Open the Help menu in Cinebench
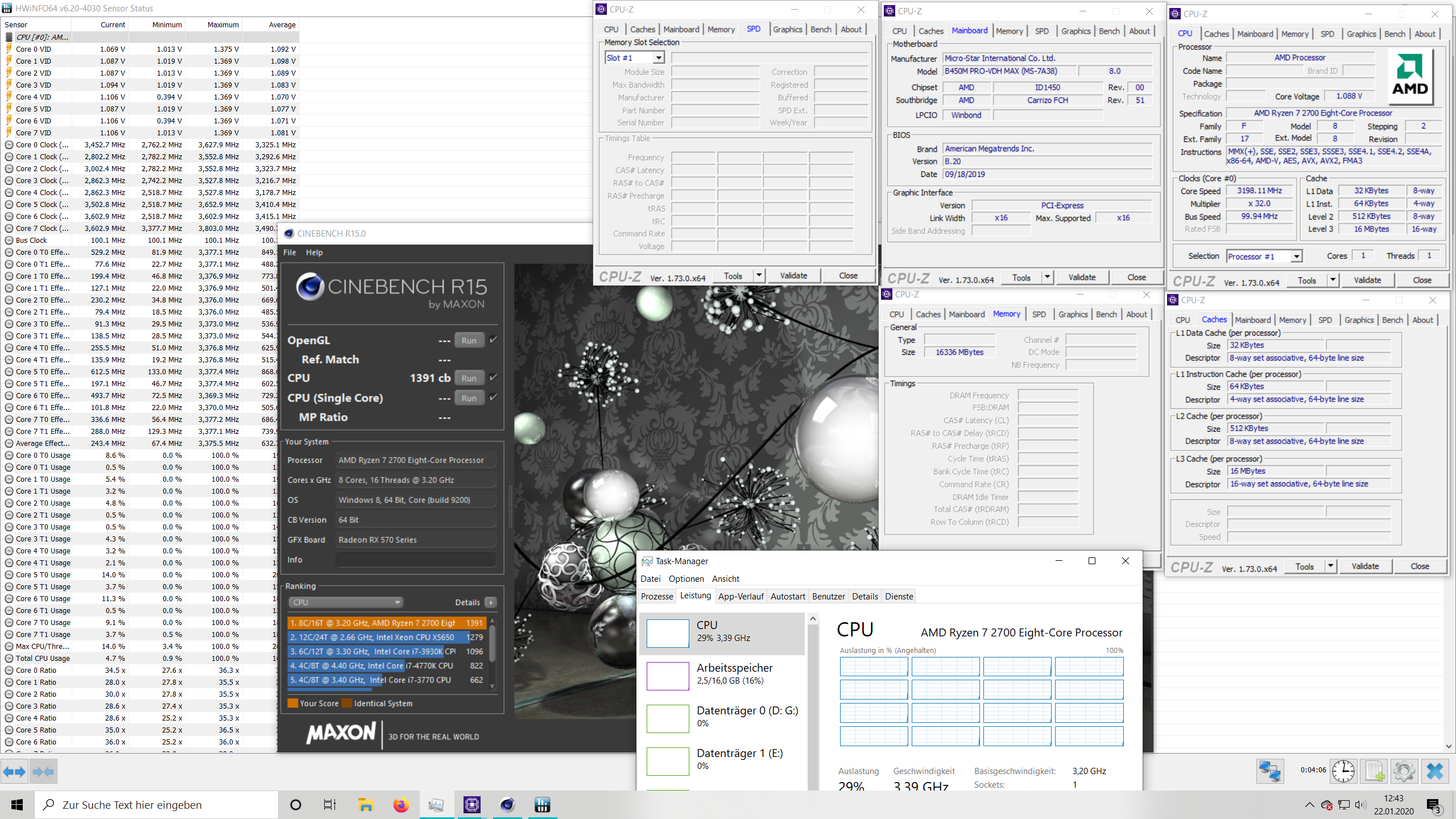This screenshot has height=819, width=1456. click(314, 252)
